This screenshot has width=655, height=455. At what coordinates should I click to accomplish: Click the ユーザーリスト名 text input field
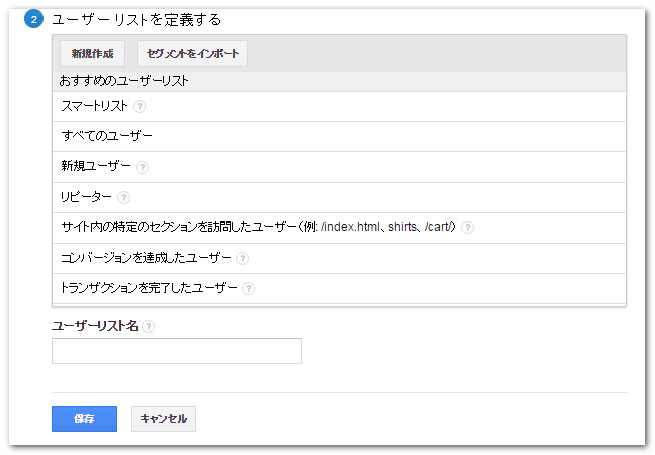pos(176,351)
